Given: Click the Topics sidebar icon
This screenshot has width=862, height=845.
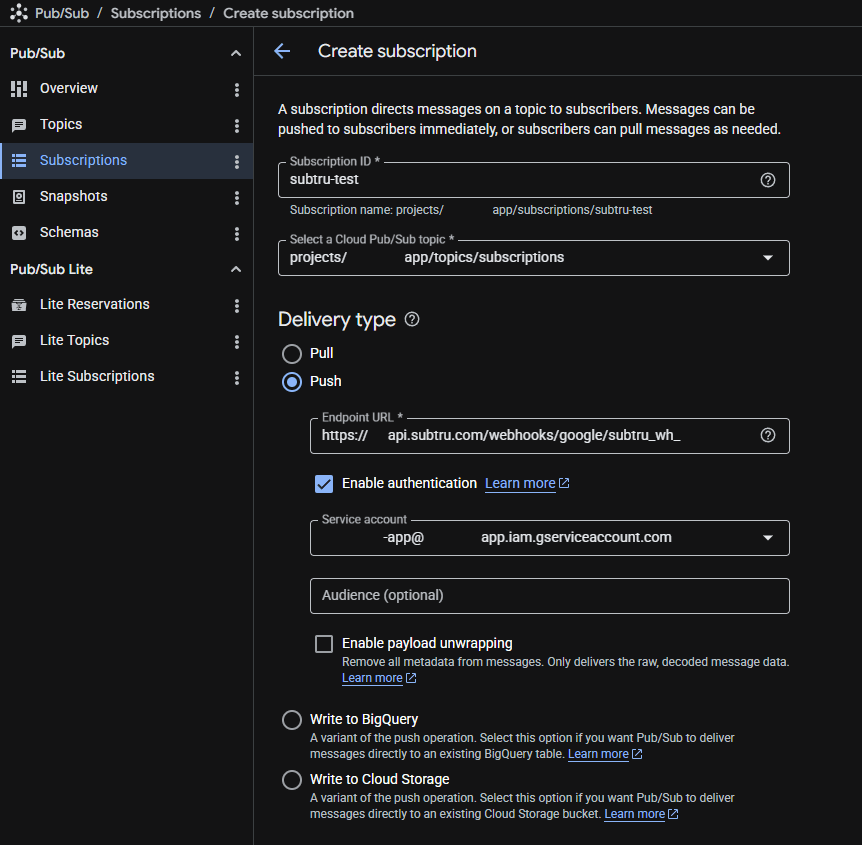Looking at the screenshot, I should pyautogui.click(x=19, y=125).
